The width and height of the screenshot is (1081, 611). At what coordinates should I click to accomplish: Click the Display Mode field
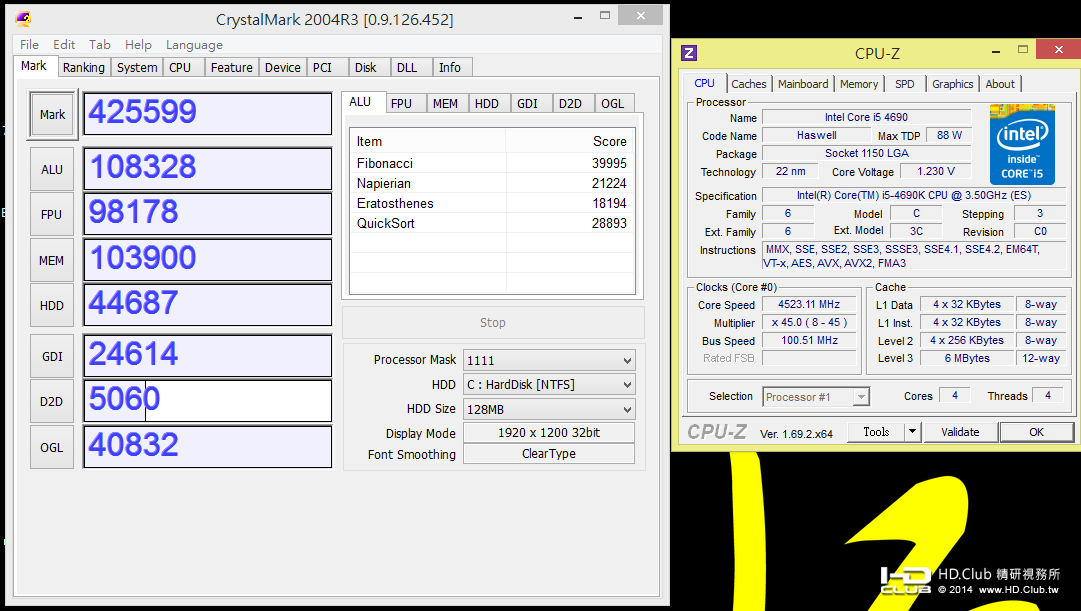click(549, 433)
